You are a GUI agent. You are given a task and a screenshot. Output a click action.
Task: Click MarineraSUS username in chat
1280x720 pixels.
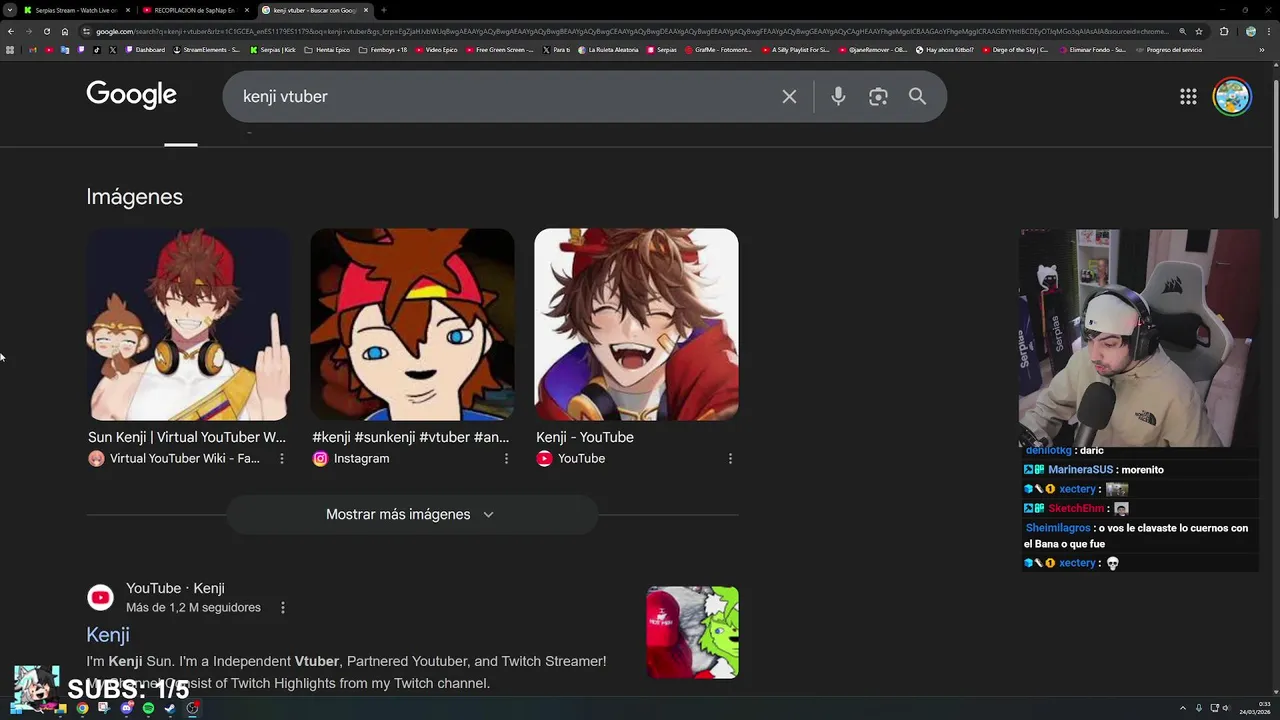(x=1080, y=470)
